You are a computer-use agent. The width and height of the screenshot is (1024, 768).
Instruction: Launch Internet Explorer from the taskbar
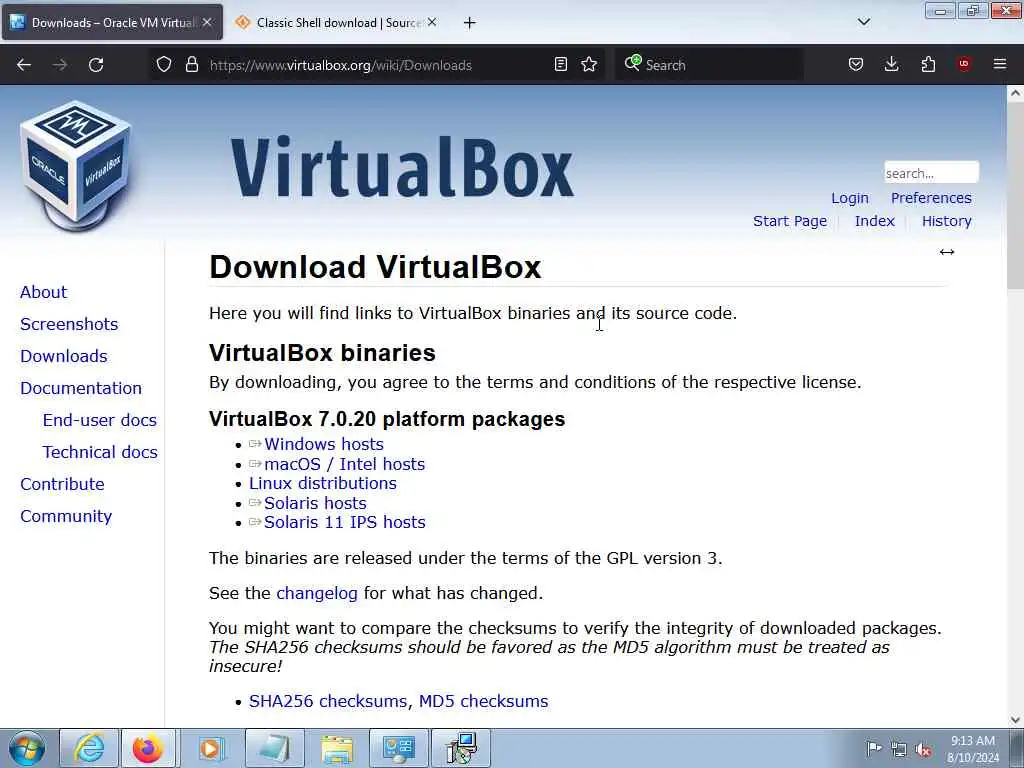(89, 748)
